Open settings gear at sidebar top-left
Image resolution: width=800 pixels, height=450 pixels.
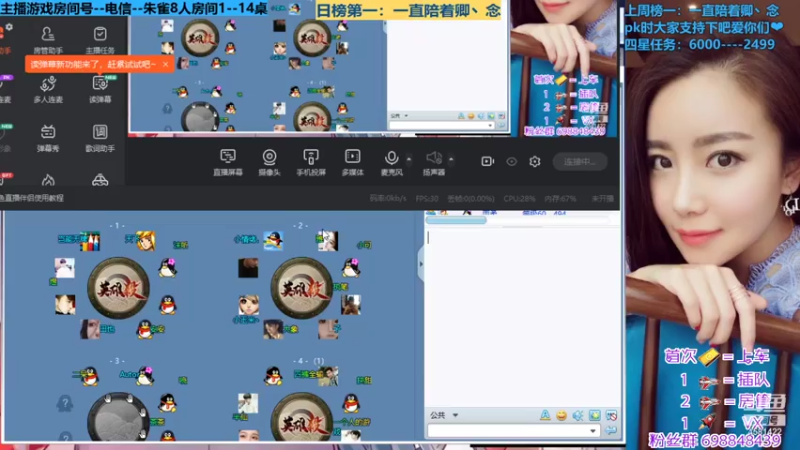(9, 27)
